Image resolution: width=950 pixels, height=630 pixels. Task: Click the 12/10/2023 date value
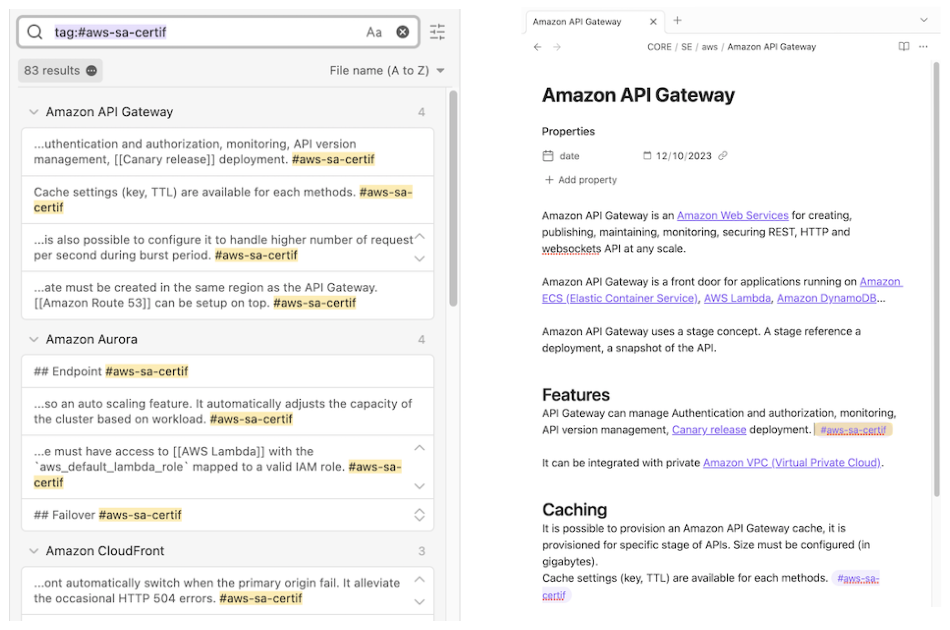tap(683, 156)
